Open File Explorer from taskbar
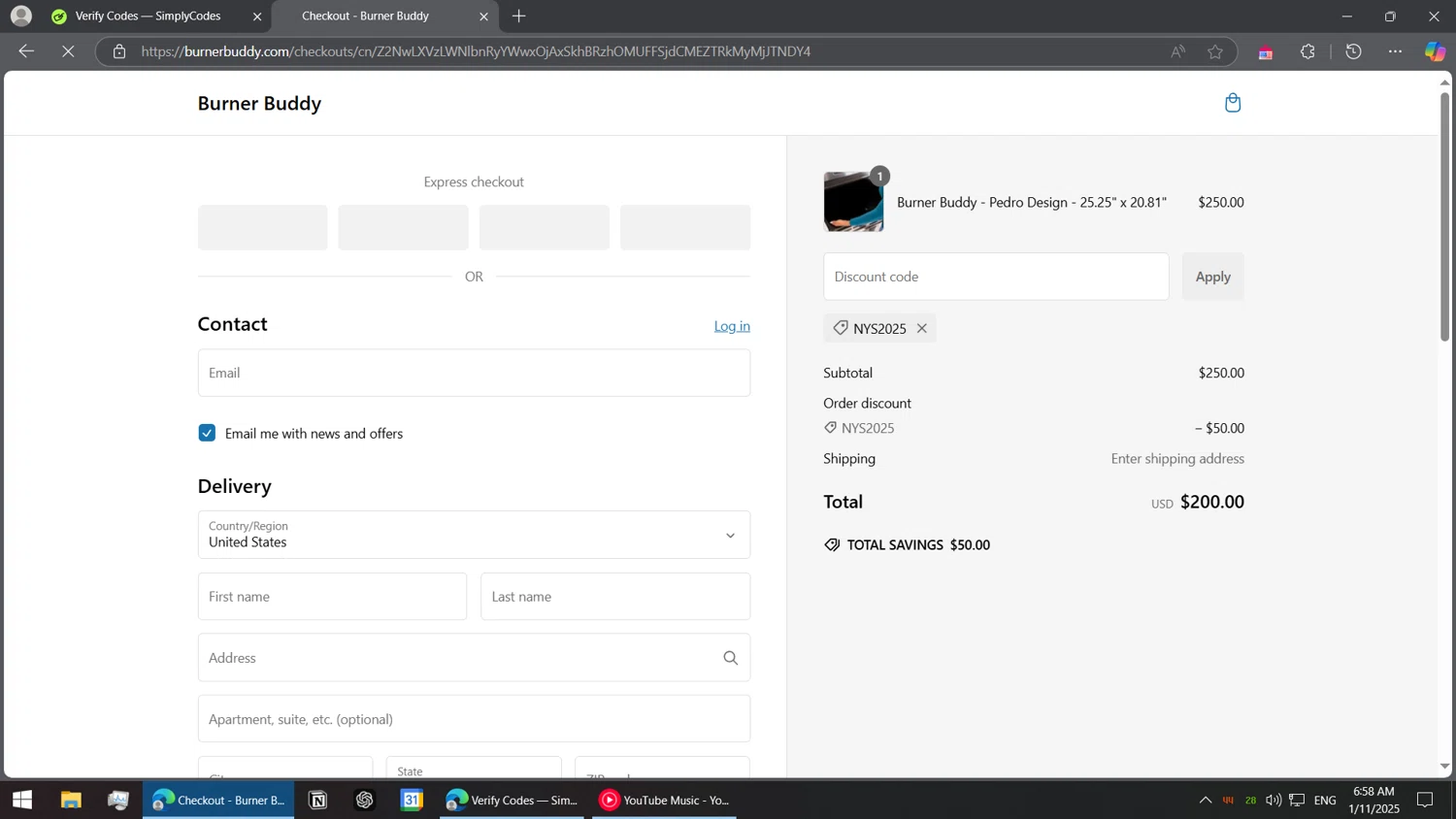The image size is (1456, 819). [x=71, y=800]
